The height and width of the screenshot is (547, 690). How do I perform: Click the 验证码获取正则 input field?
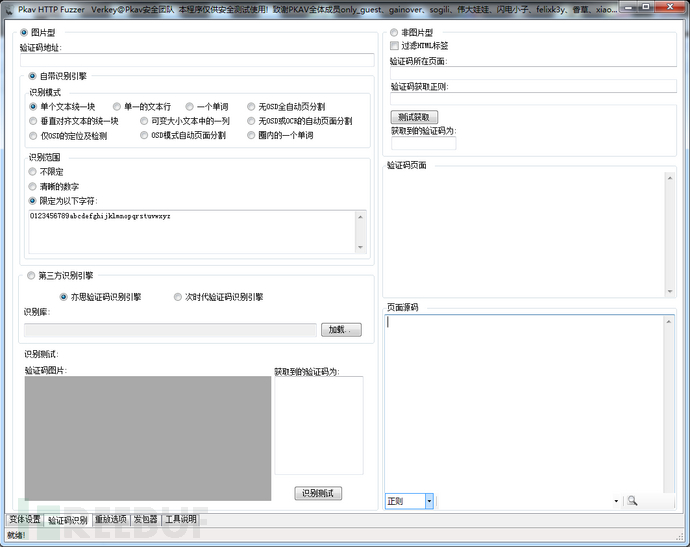pos(533,99)
